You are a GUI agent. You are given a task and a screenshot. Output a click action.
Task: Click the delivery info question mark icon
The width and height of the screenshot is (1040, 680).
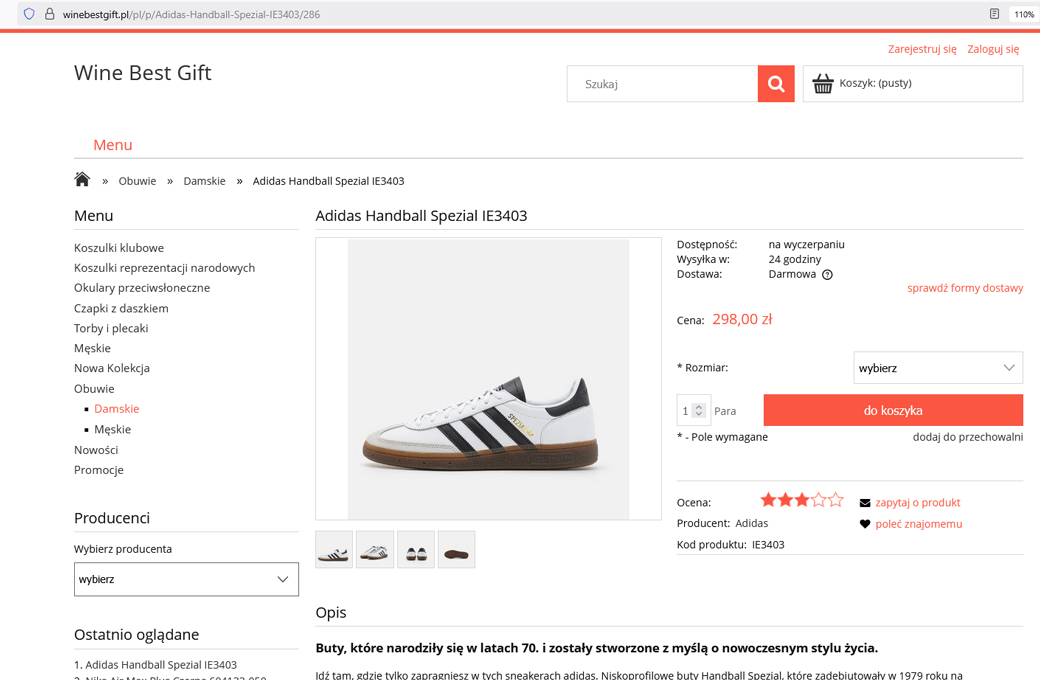pyautogui.click(x=827, y=275)
